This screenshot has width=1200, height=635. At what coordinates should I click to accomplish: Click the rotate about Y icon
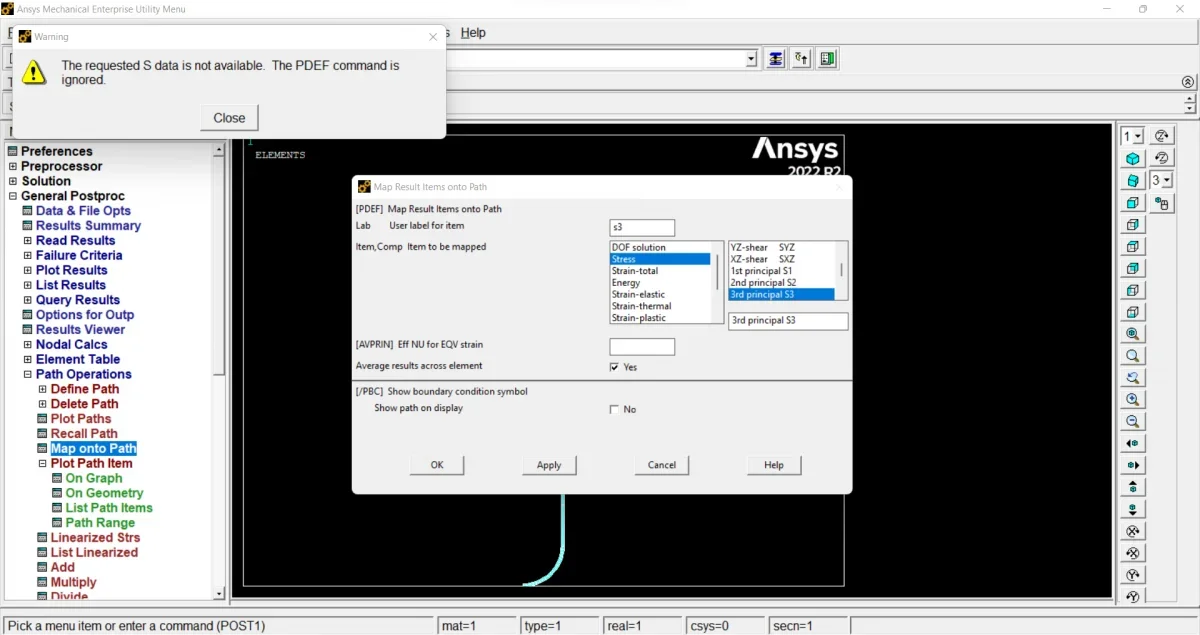click(1132, 575)
